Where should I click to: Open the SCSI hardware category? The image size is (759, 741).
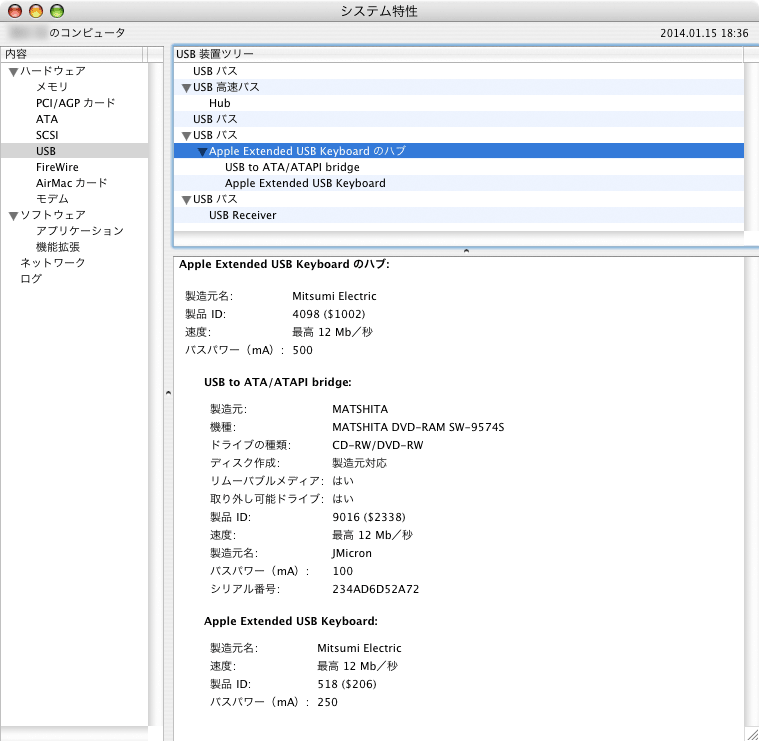click(47, 135)
